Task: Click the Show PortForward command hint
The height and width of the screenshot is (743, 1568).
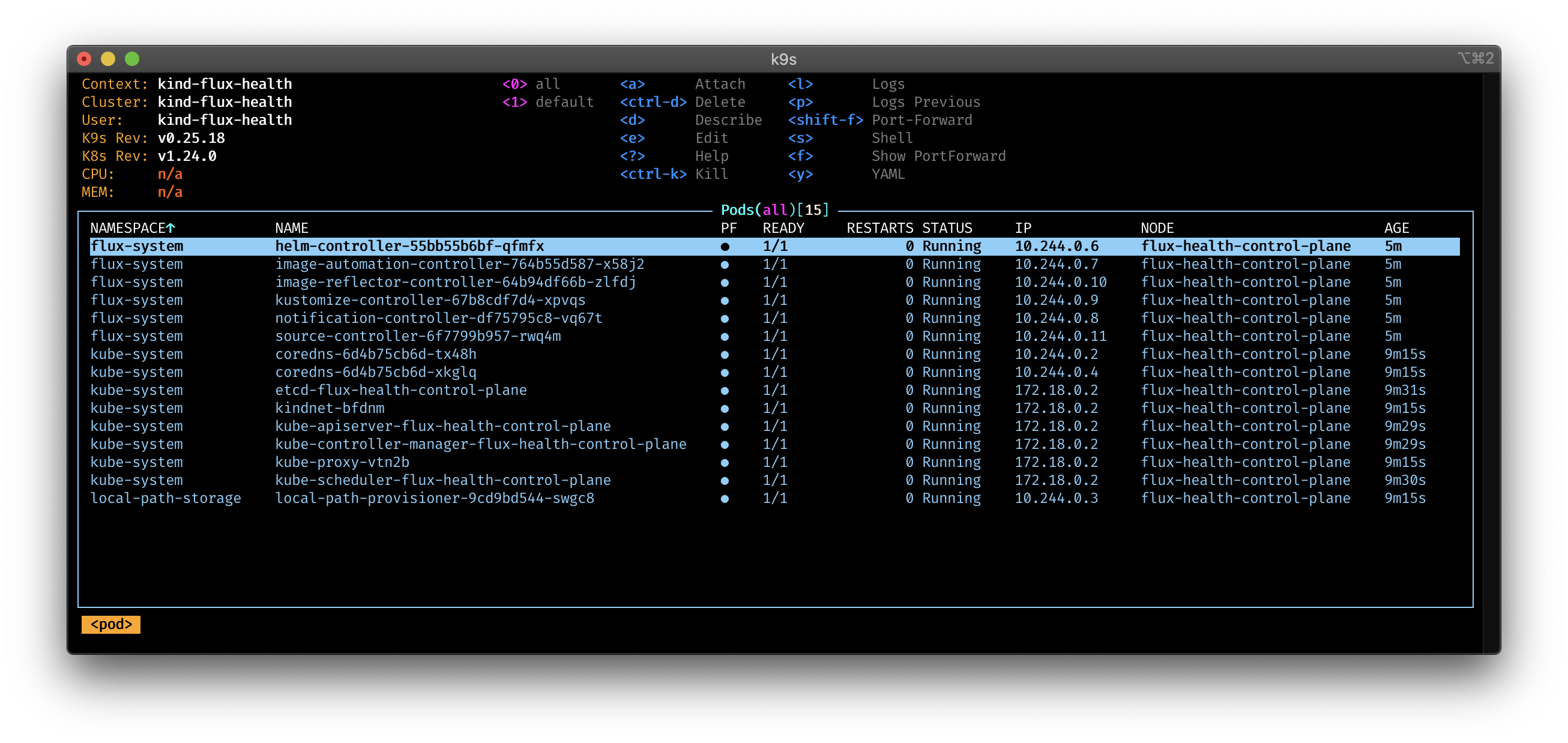Action: [939, 157]
